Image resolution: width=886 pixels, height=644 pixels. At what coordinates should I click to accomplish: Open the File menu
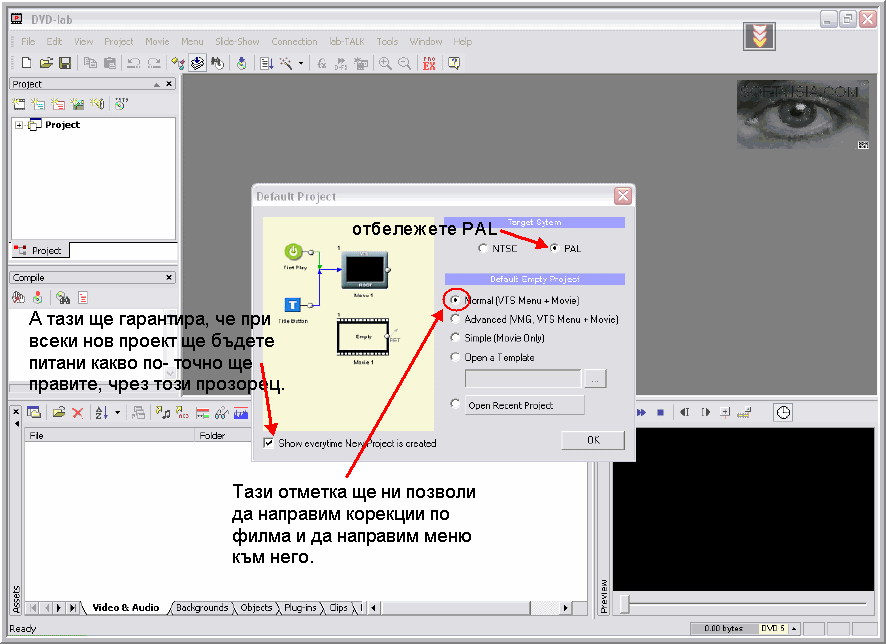pos(28,41)
